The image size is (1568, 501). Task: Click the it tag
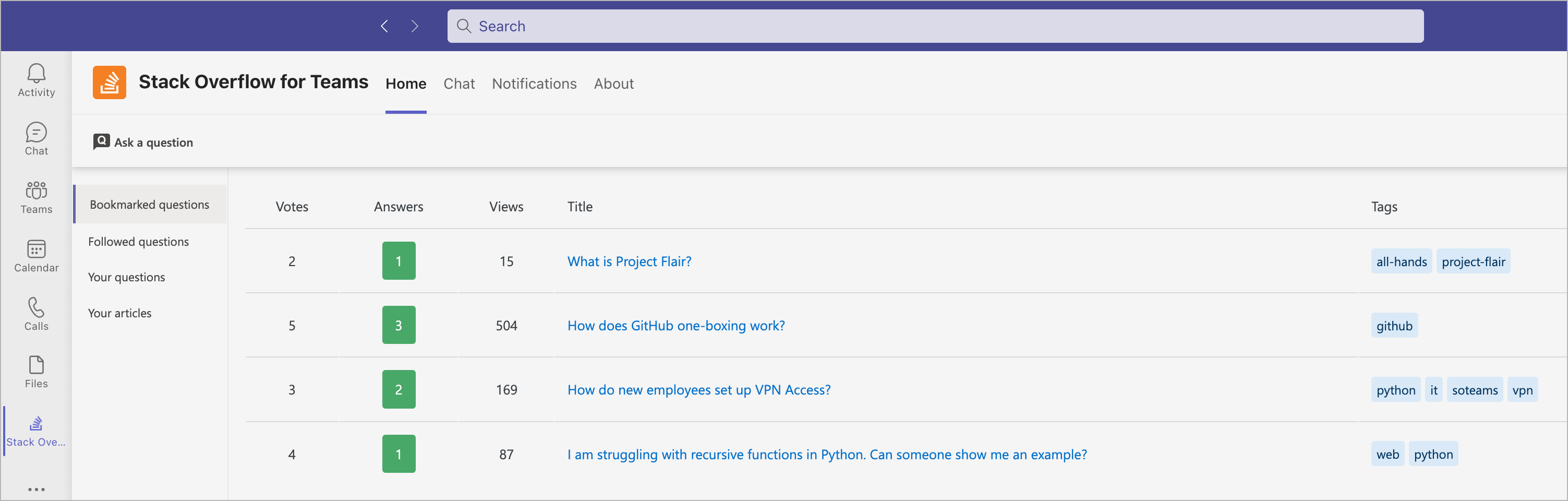tap(1433, 390)
